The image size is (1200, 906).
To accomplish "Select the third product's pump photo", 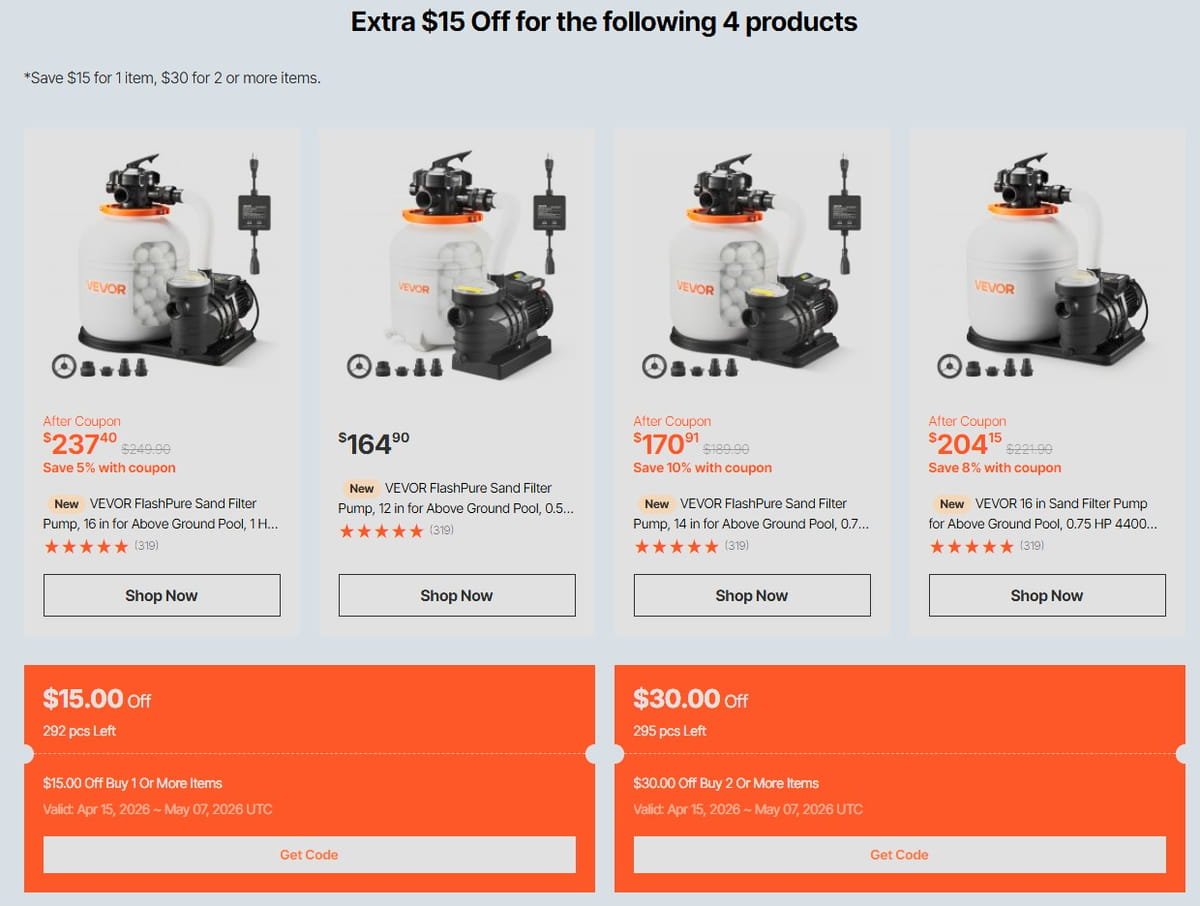I will (751, 260).
